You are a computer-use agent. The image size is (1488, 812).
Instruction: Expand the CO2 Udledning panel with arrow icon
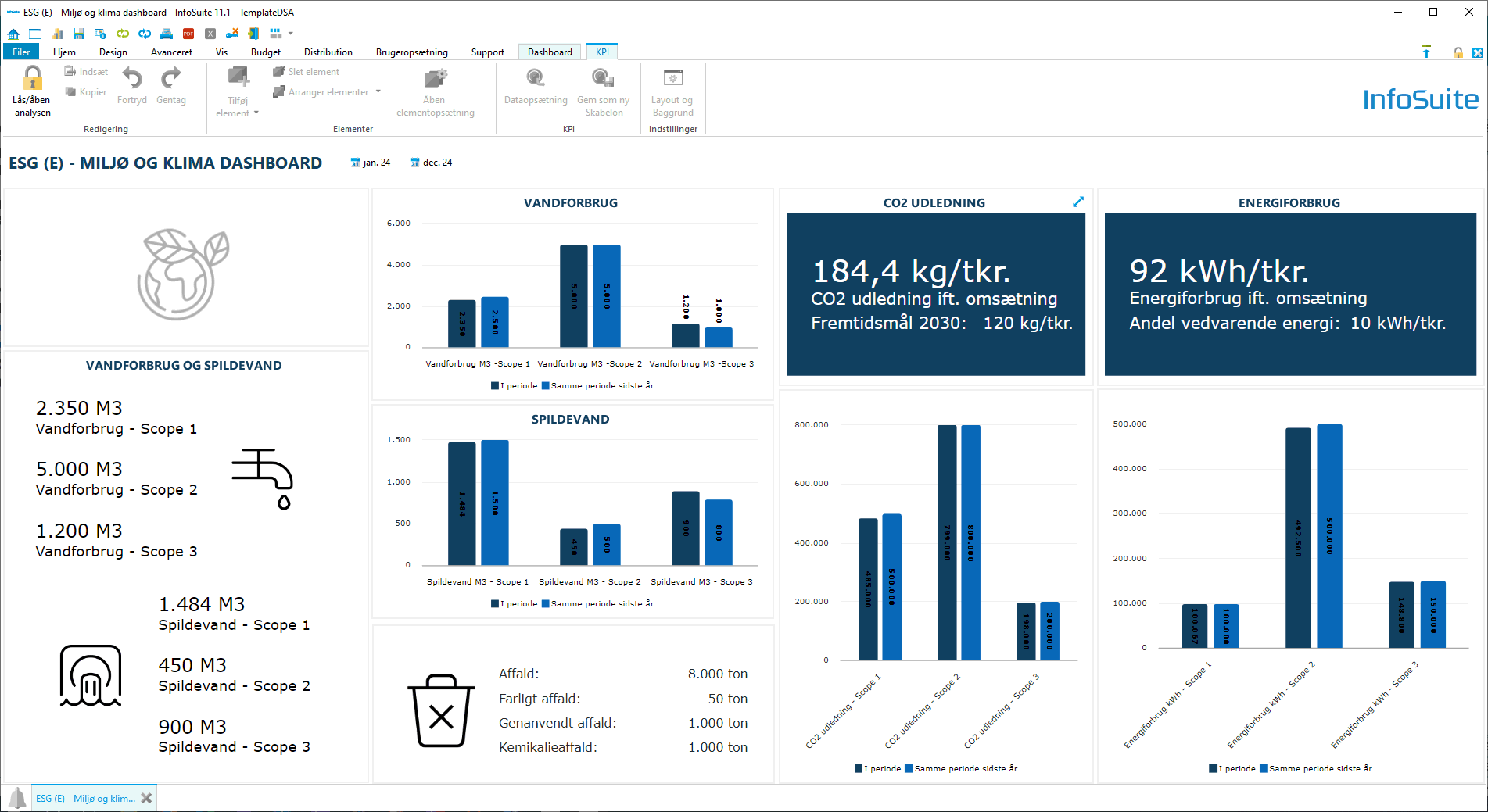click(x=1078, y=202)
